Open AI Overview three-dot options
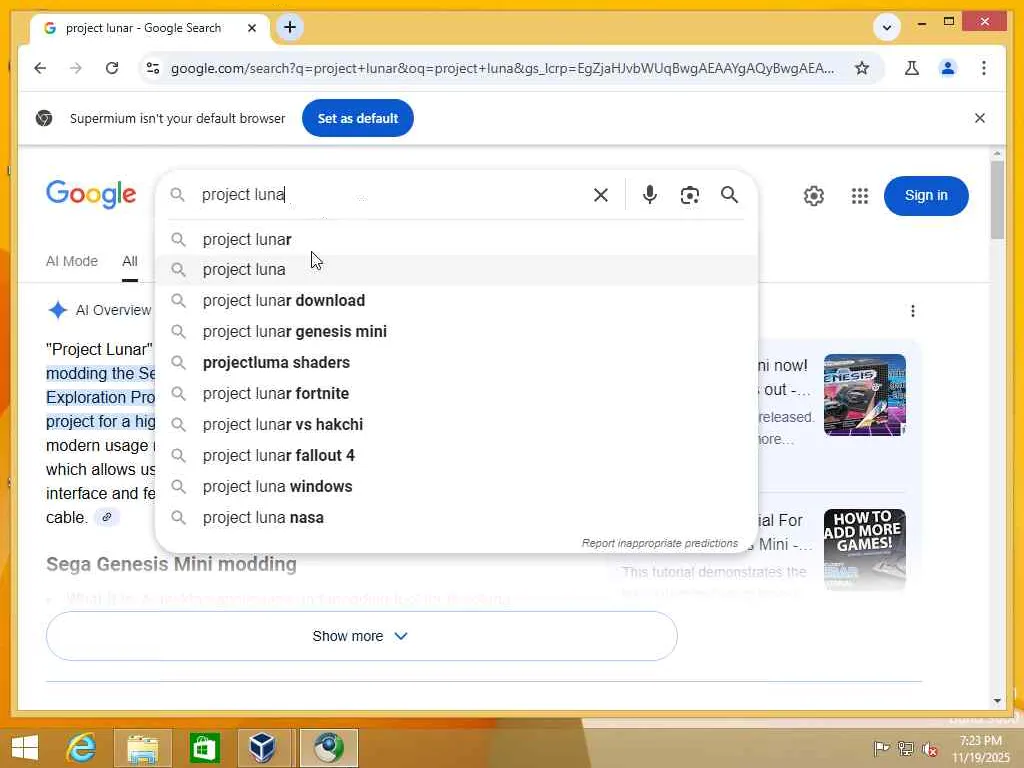Screen dimensions: 1024x768 pyautogui.click(x=913, y=311)
